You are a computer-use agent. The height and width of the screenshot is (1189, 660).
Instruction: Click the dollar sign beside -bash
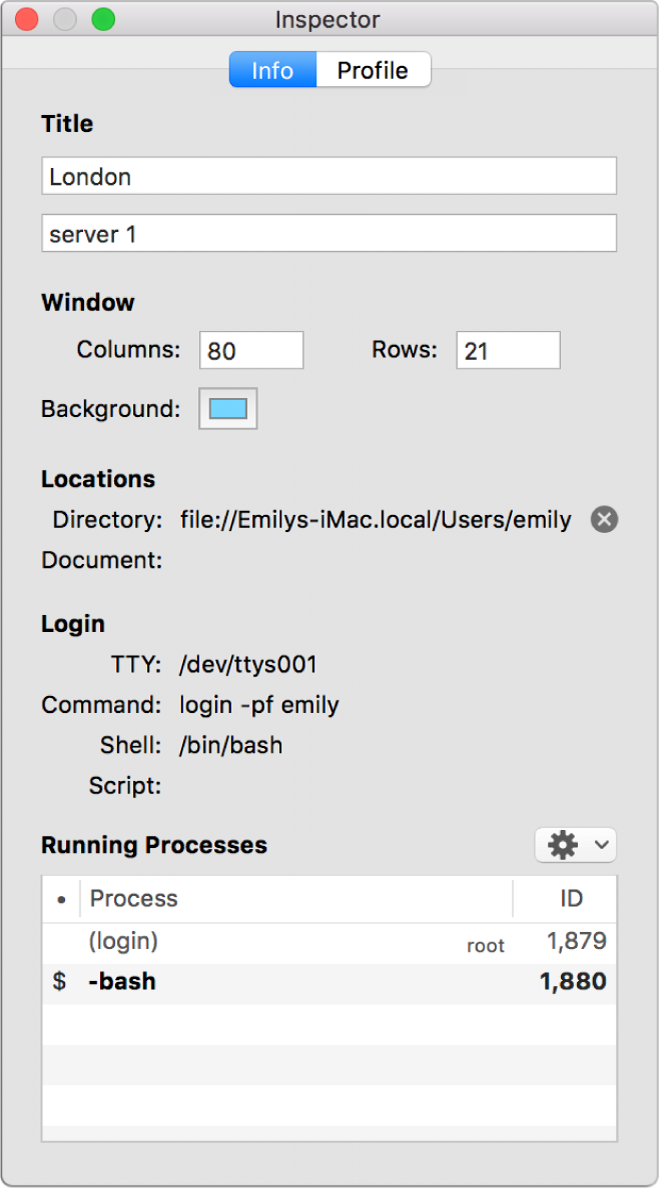click(60, 982)
